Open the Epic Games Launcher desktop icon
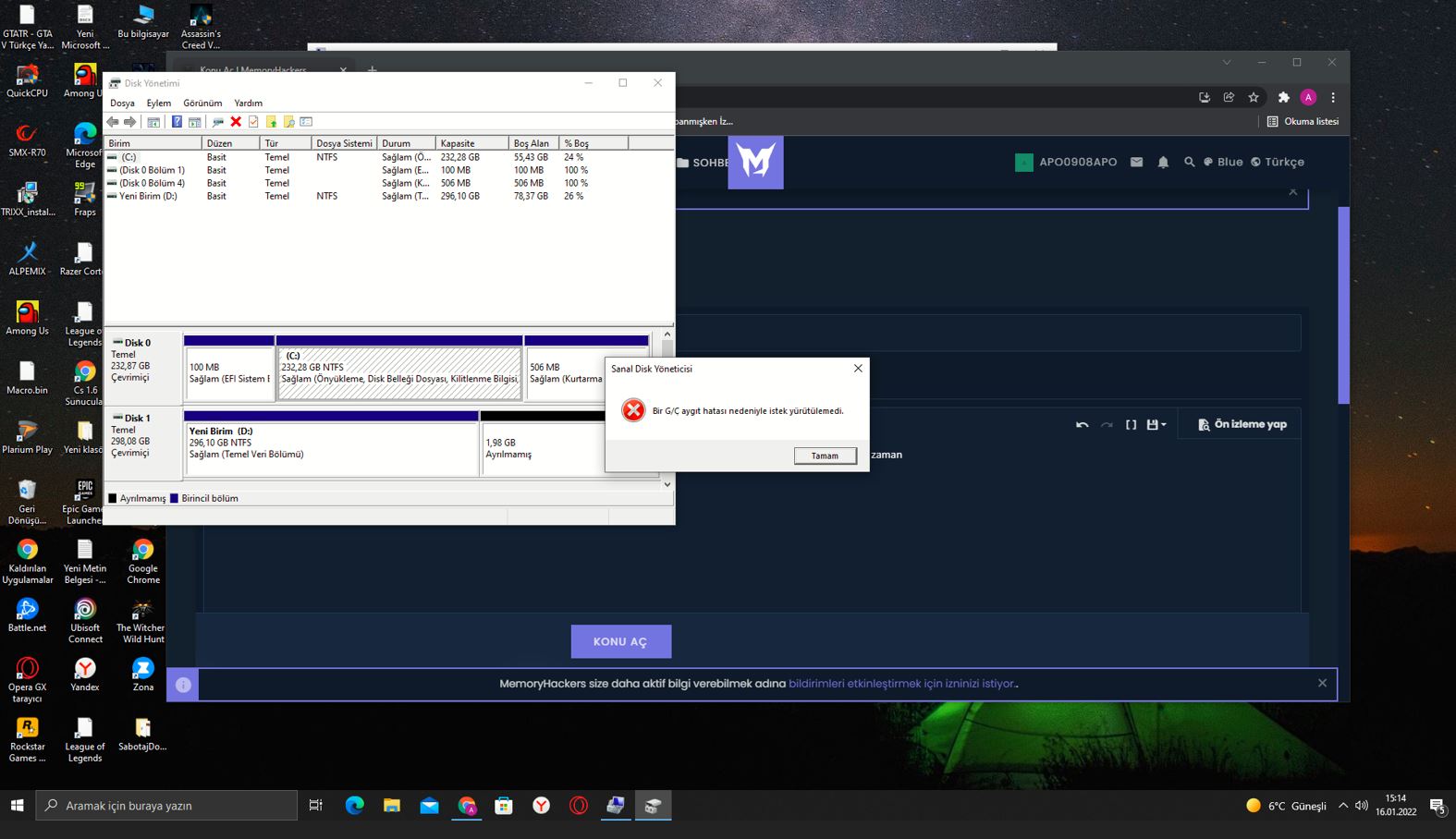This screenshot has width=1456, height=839. pos(84,502)
